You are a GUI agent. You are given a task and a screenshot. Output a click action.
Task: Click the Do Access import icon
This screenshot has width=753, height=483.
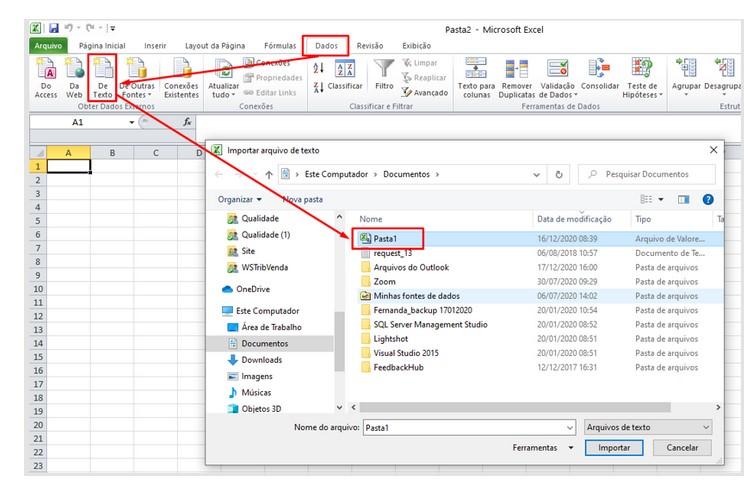pyautogui.click(x=46, y=78)
